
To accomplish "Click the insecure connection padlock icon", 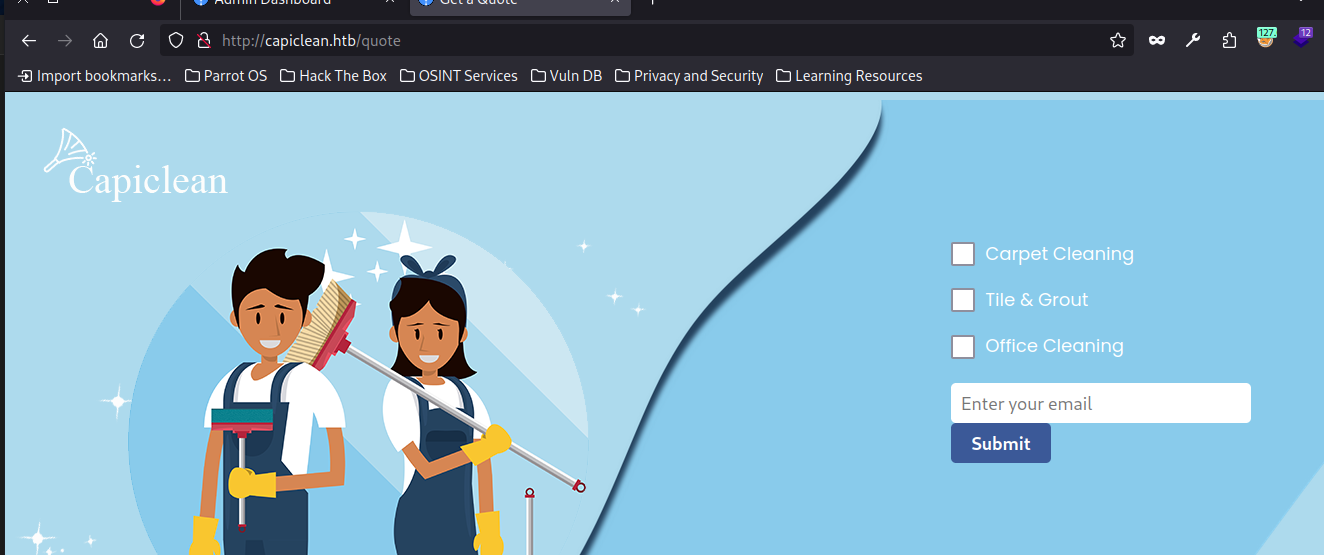I will tap(203, 41).
